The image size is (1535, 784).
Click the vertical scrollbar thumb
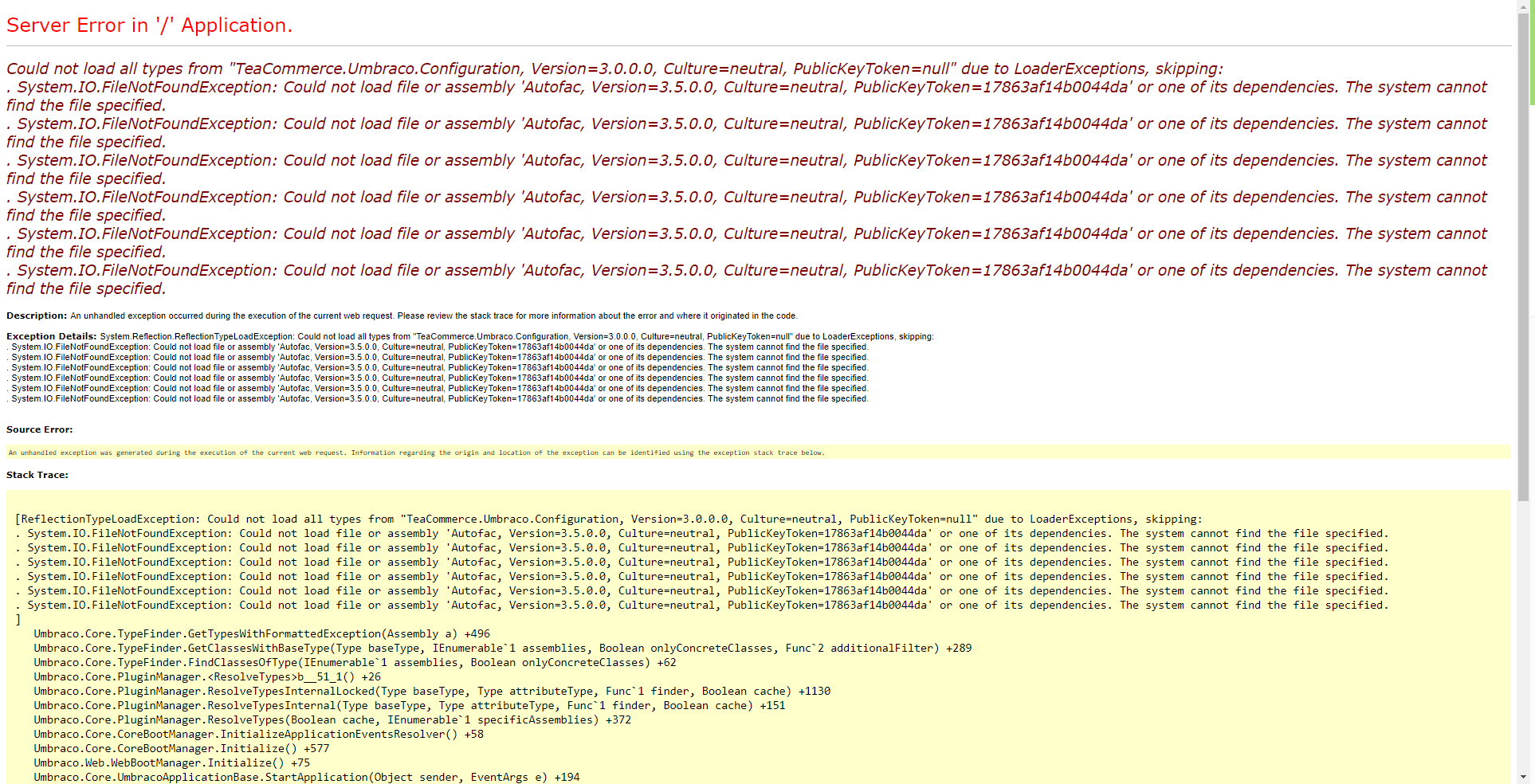[1523, 257]
